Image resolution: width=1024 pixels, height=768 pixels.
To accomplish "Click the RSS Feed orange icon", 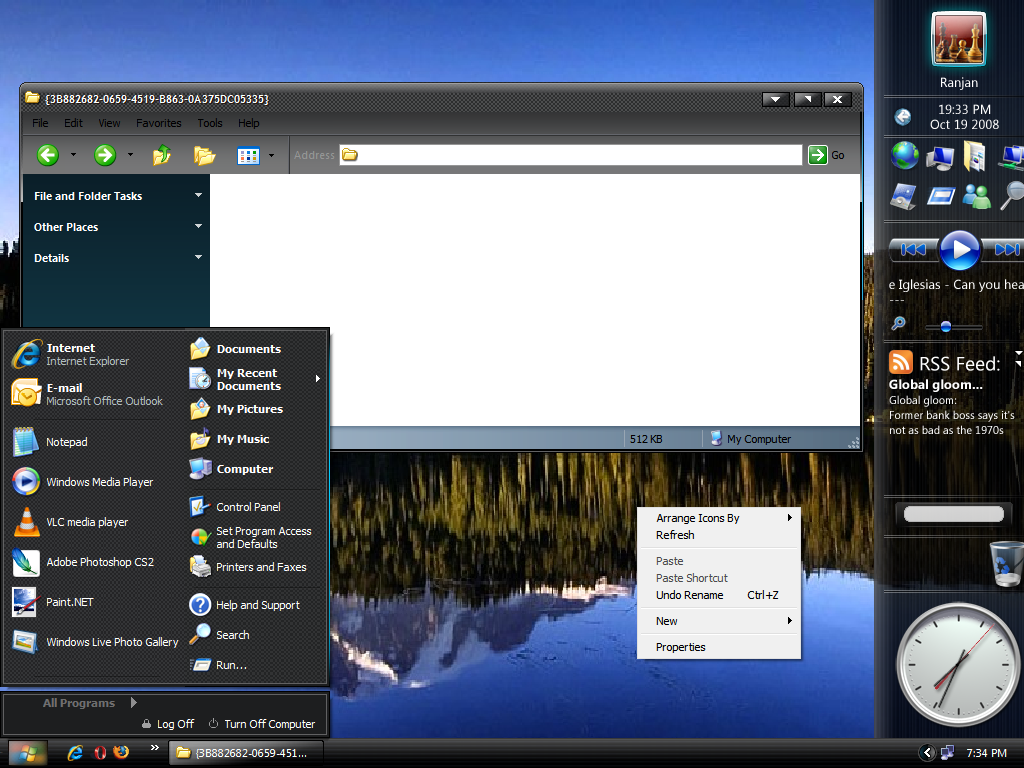I will tap(901, 363).
